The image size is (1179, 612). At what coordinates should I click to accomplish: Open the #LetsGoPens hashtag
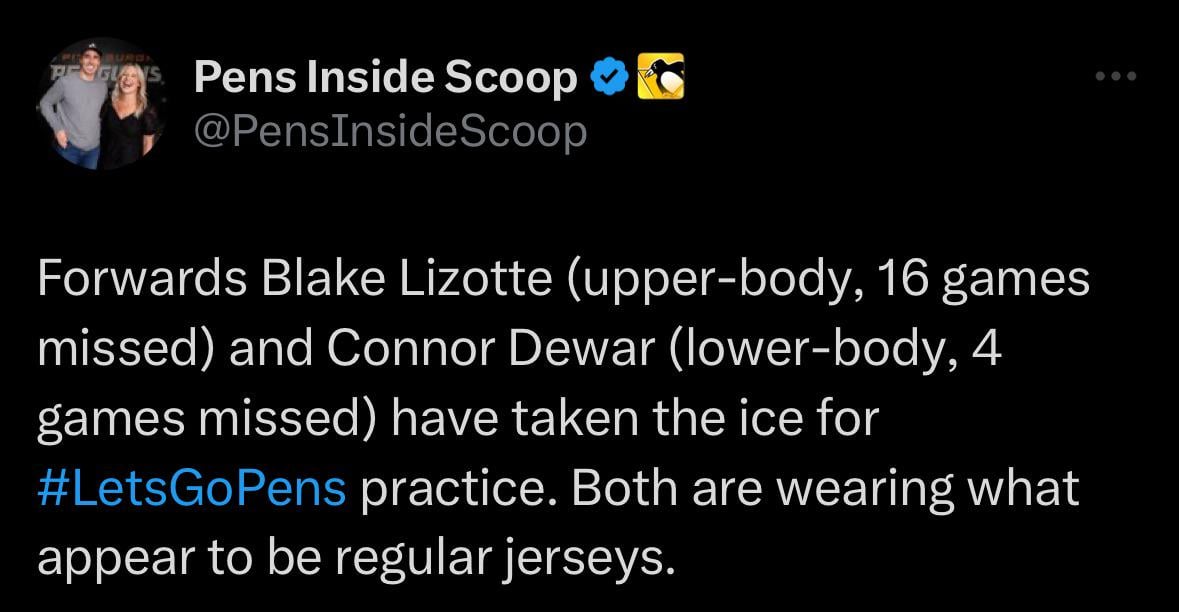192,488
